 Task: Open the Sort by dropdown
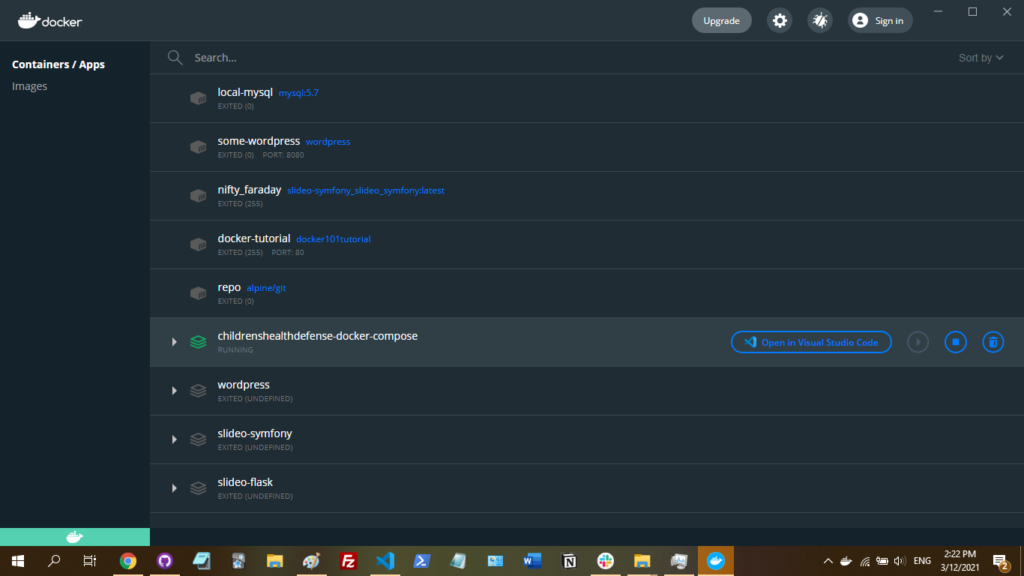[x=980, y=58]
